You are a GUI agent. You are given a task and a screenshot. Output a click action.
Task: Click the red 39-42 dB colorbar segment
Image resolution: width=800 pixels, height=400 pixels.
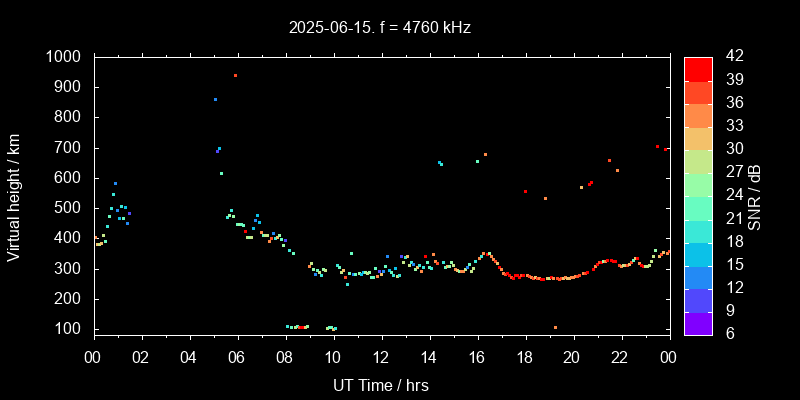pos(698,68)
